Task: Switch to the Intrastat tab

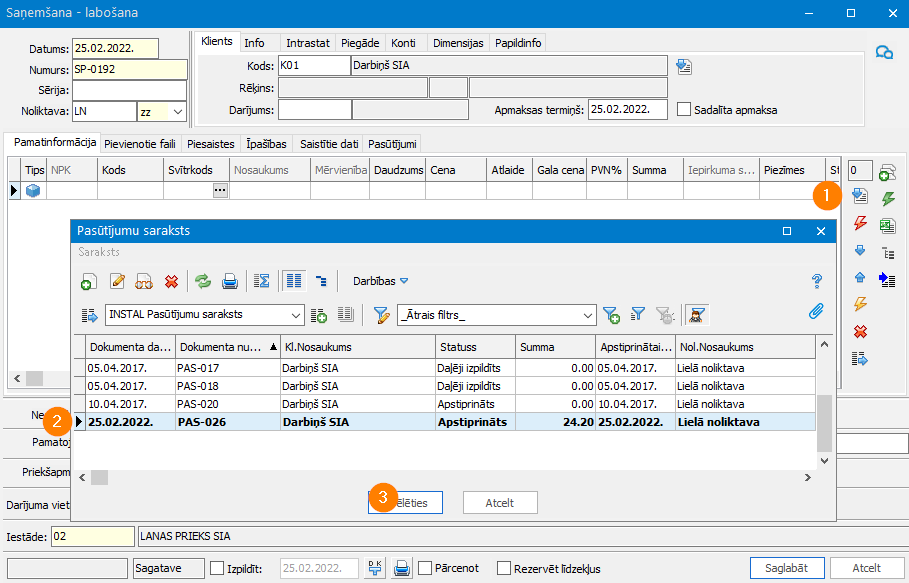Action: pos(308,43)
